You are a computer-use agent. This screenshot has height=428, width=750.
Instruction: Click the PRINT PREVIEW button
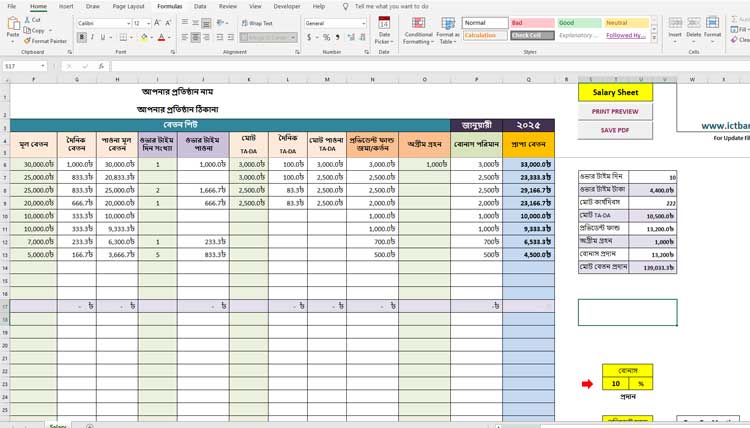pyautogui.click(x=615, y=111)
